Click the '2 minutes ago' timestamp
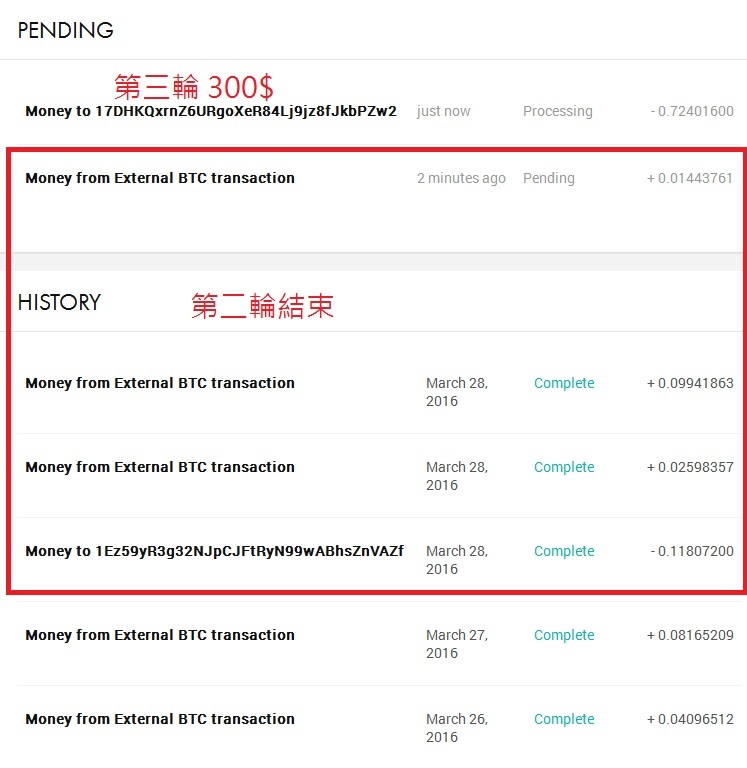 click(x=461, y=178)
